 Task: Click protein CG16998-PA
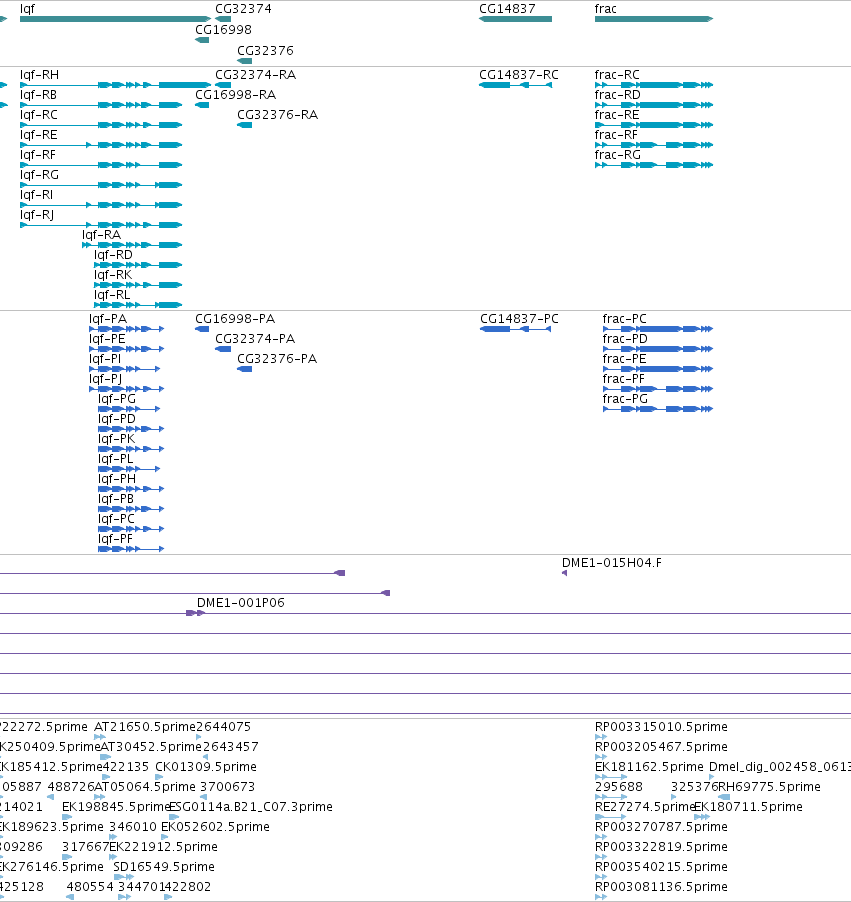[x=202, y=329]
